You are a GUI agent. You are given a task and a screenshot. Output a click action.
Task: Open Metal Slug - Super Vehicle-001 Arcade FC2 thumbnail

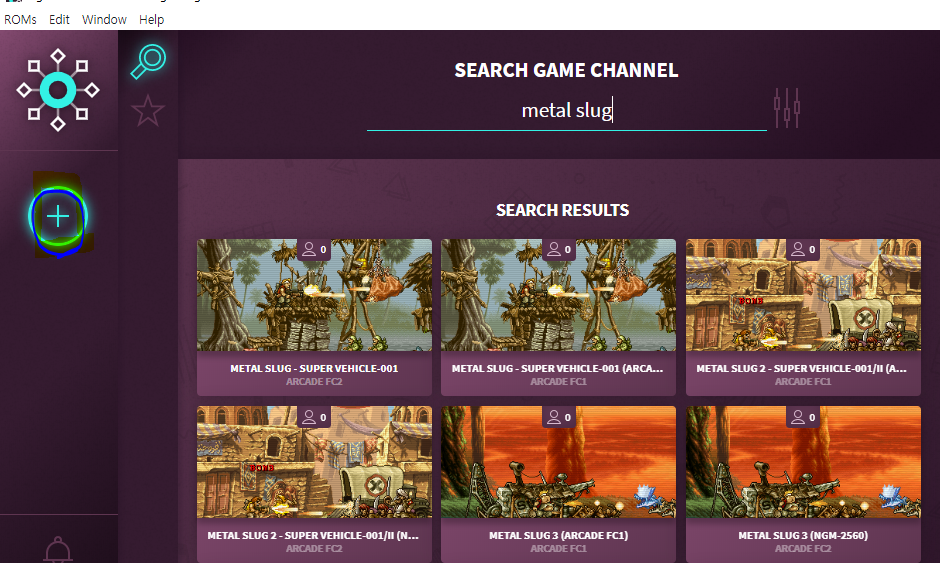[314, 295]
